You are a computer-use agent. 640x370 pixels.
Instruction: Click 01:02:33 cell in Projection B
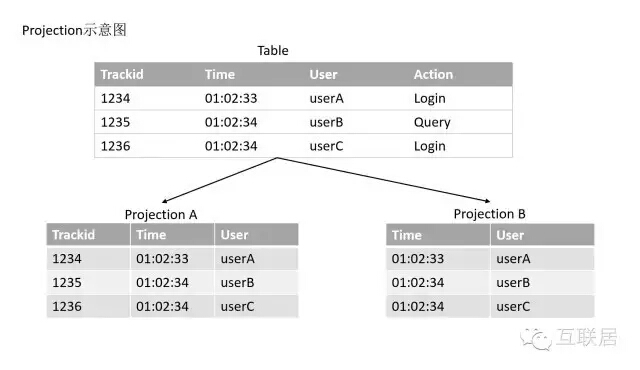pos(418,259)
